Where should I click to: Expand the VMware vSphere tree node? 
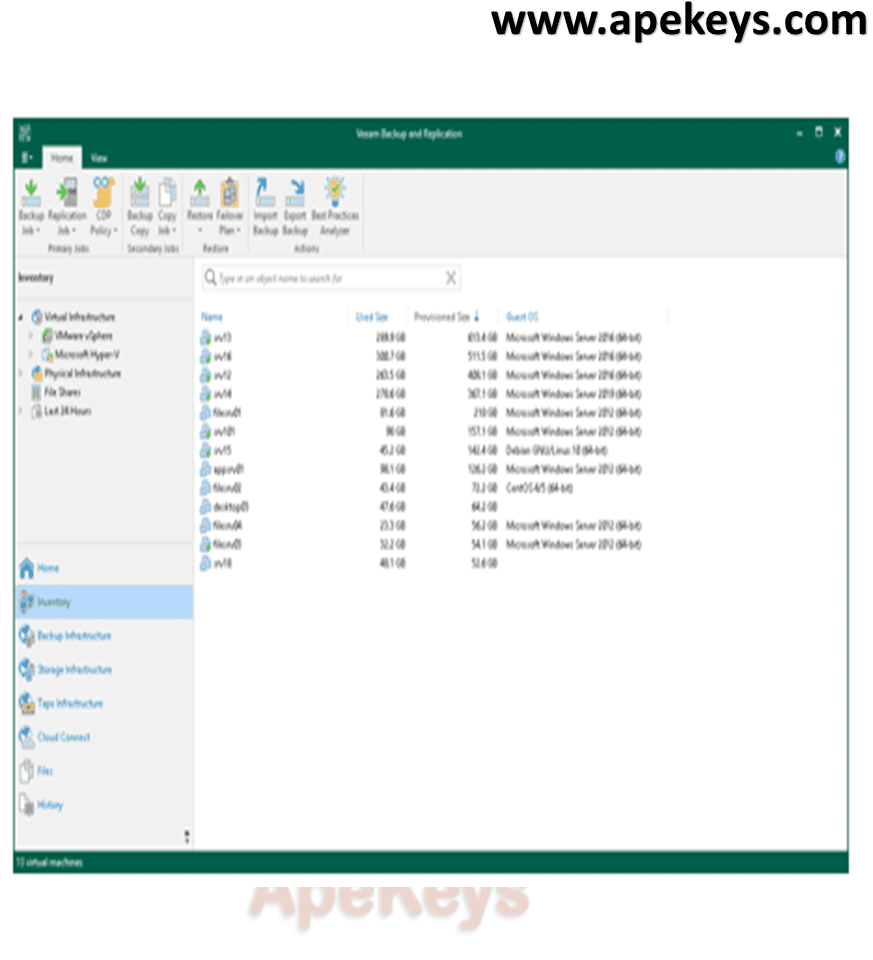(x=31, y=336)
